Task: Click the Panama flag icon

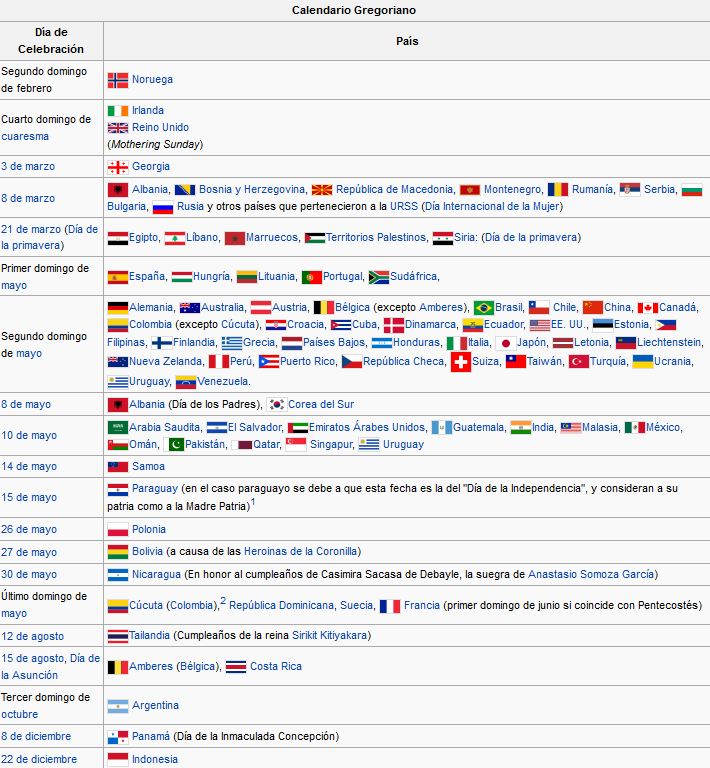Action: (x=117, y=737)
